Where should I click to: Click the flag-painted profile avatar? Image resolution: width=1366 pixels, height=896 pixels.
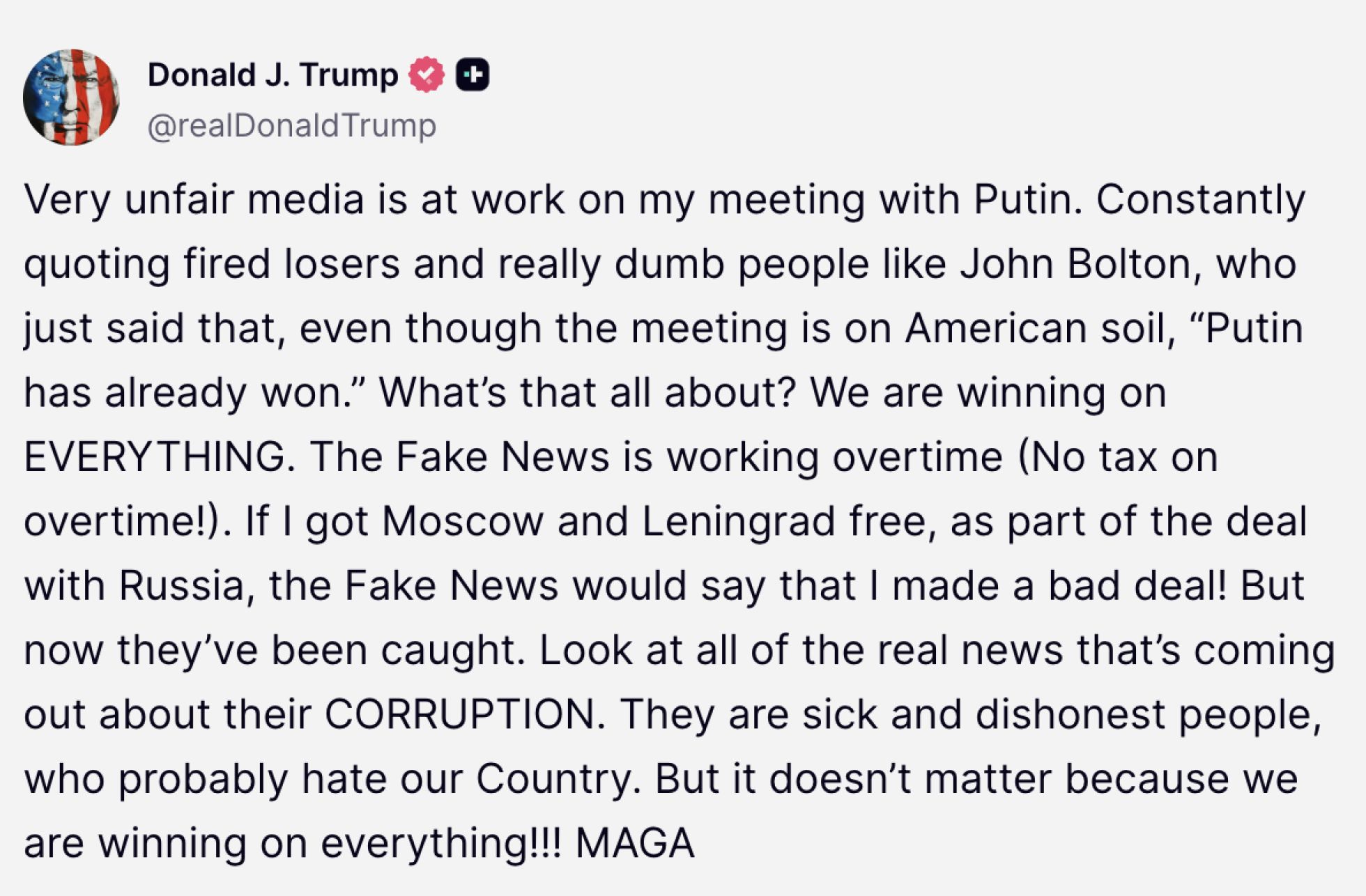(70, 97)
